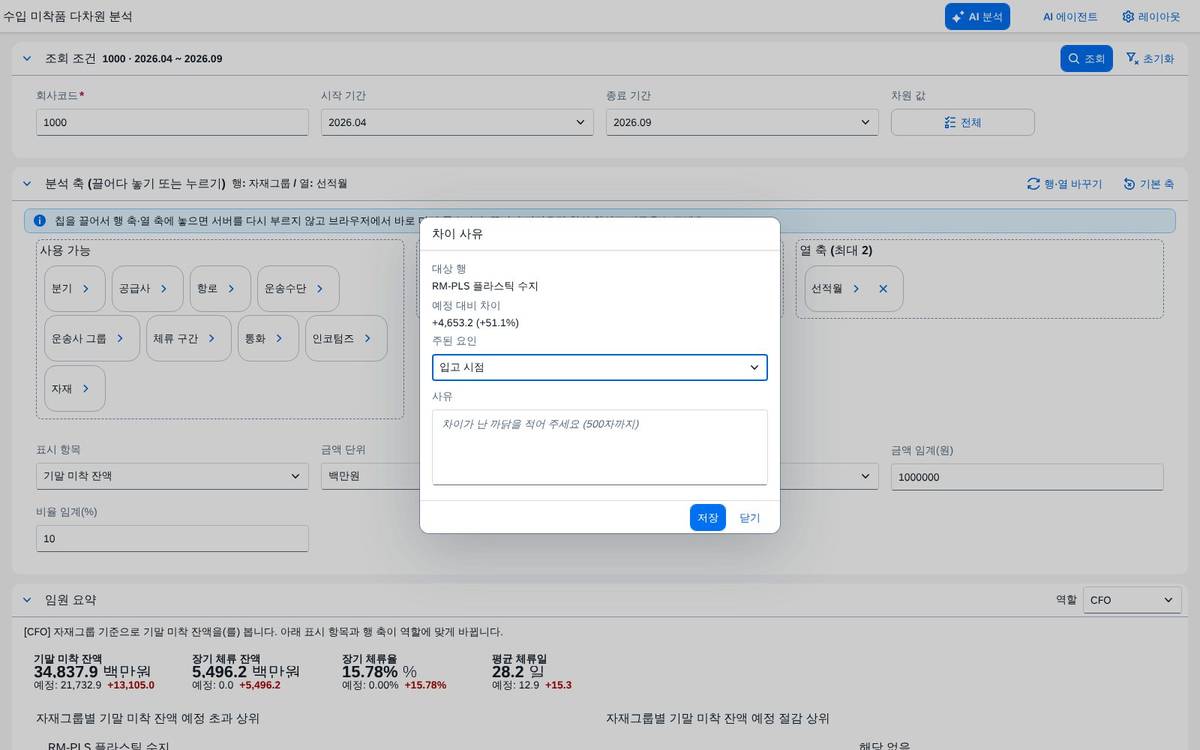Click arrow on the 공급사 chip
This screenshot has height=750, width=1200.
(164, 288)
